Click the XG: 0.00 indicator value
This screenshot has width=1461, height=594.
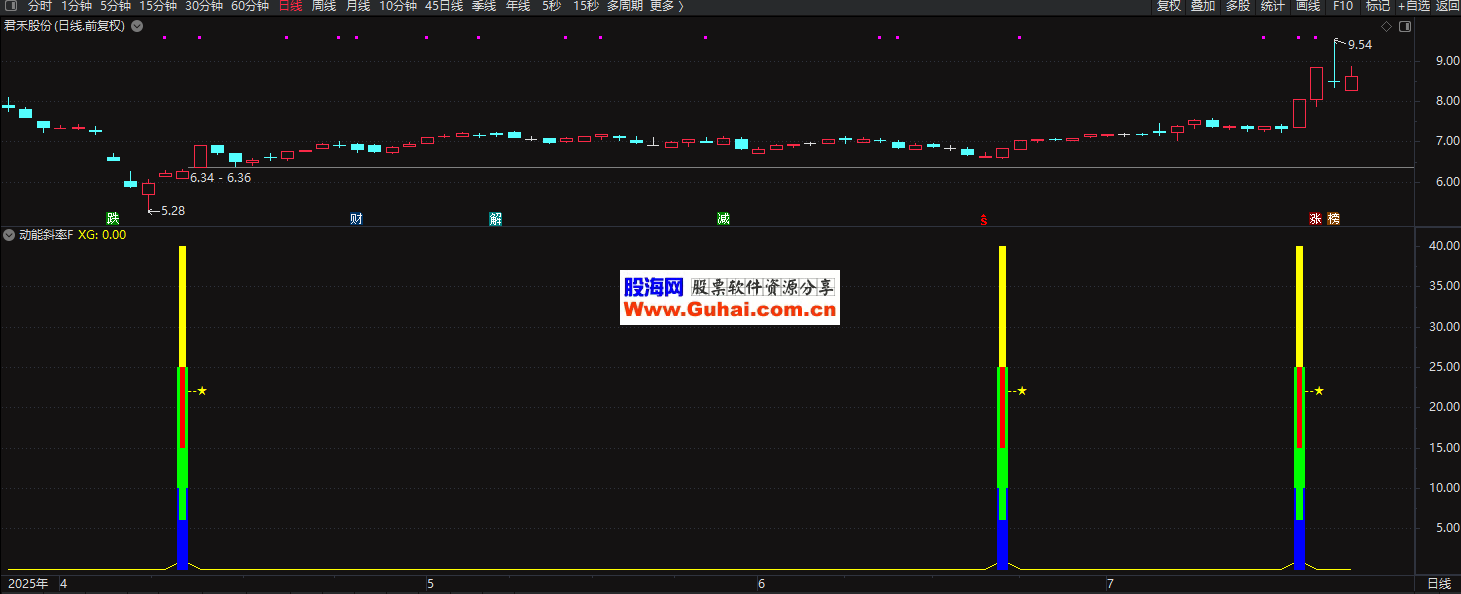102,235
